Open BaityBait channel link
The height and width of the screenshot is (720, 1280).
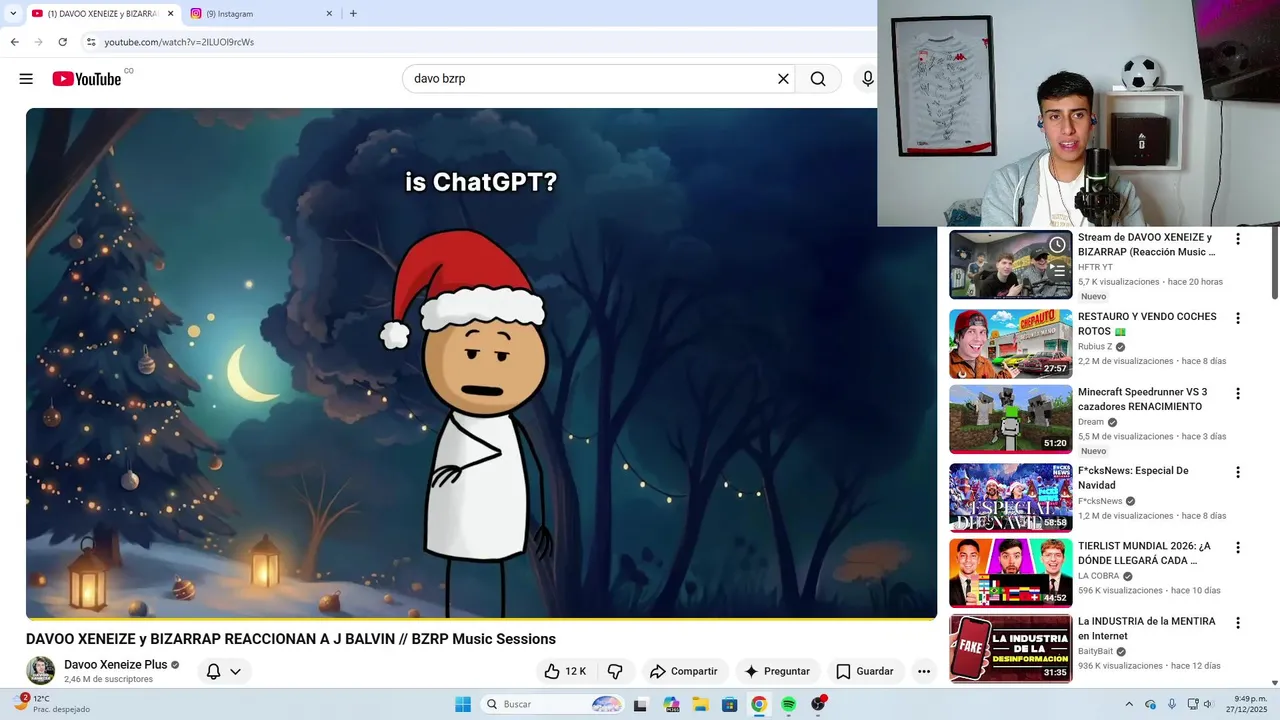click(x=1095, y=651)
